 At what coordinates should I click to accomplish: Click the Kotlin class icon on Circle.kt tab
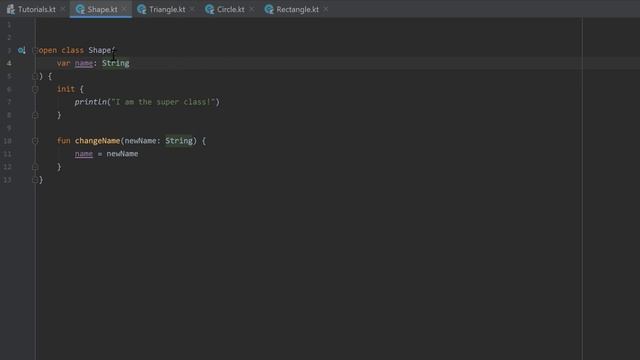209,9
